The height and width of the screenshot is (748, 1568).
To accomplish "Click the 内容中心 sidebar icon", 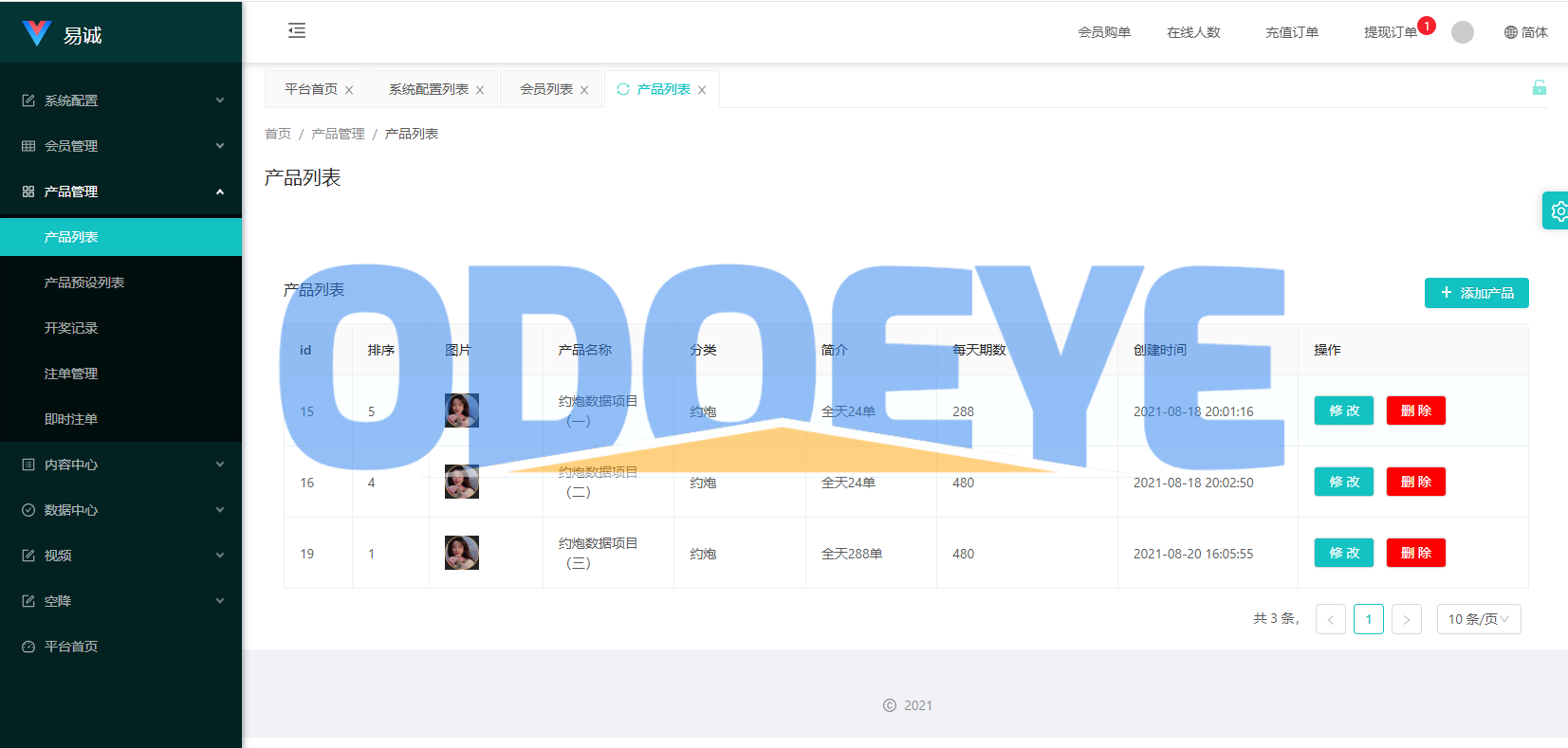I will [x=28, y=465].
